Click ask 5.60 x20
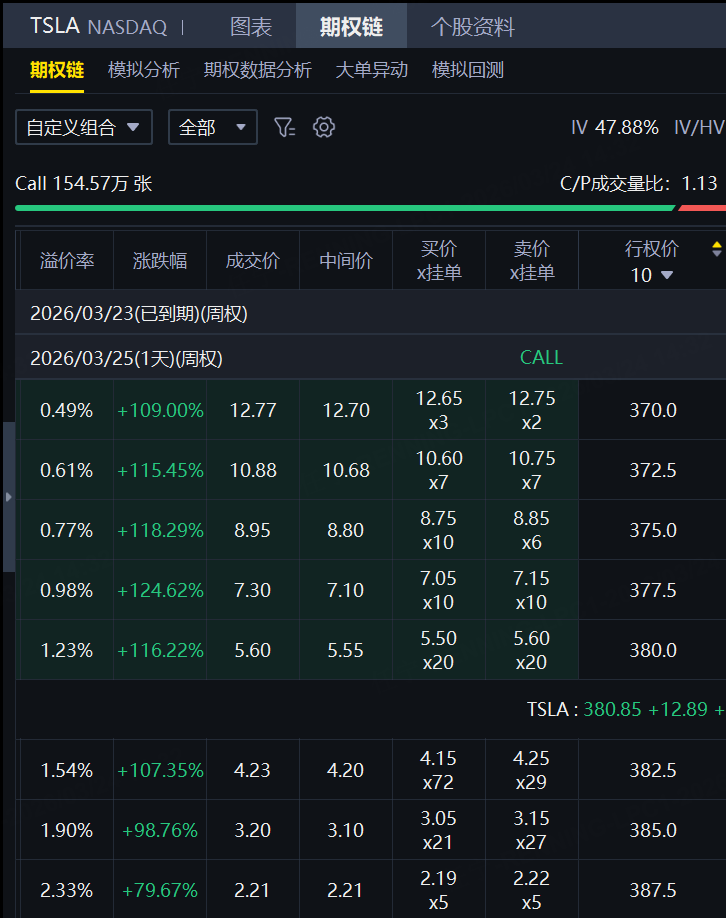726x918 pixels. click(532, 650)
